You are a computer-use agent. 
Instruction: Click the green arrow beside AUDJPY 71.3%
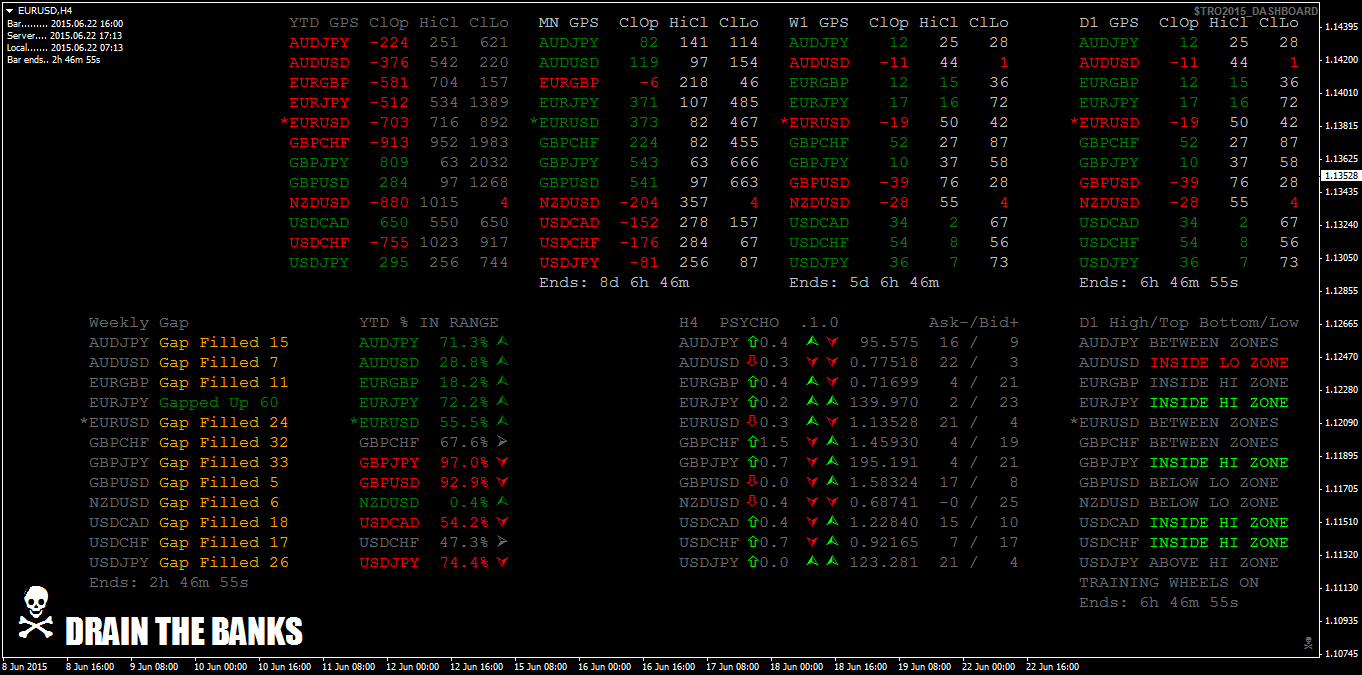(502, 342)
